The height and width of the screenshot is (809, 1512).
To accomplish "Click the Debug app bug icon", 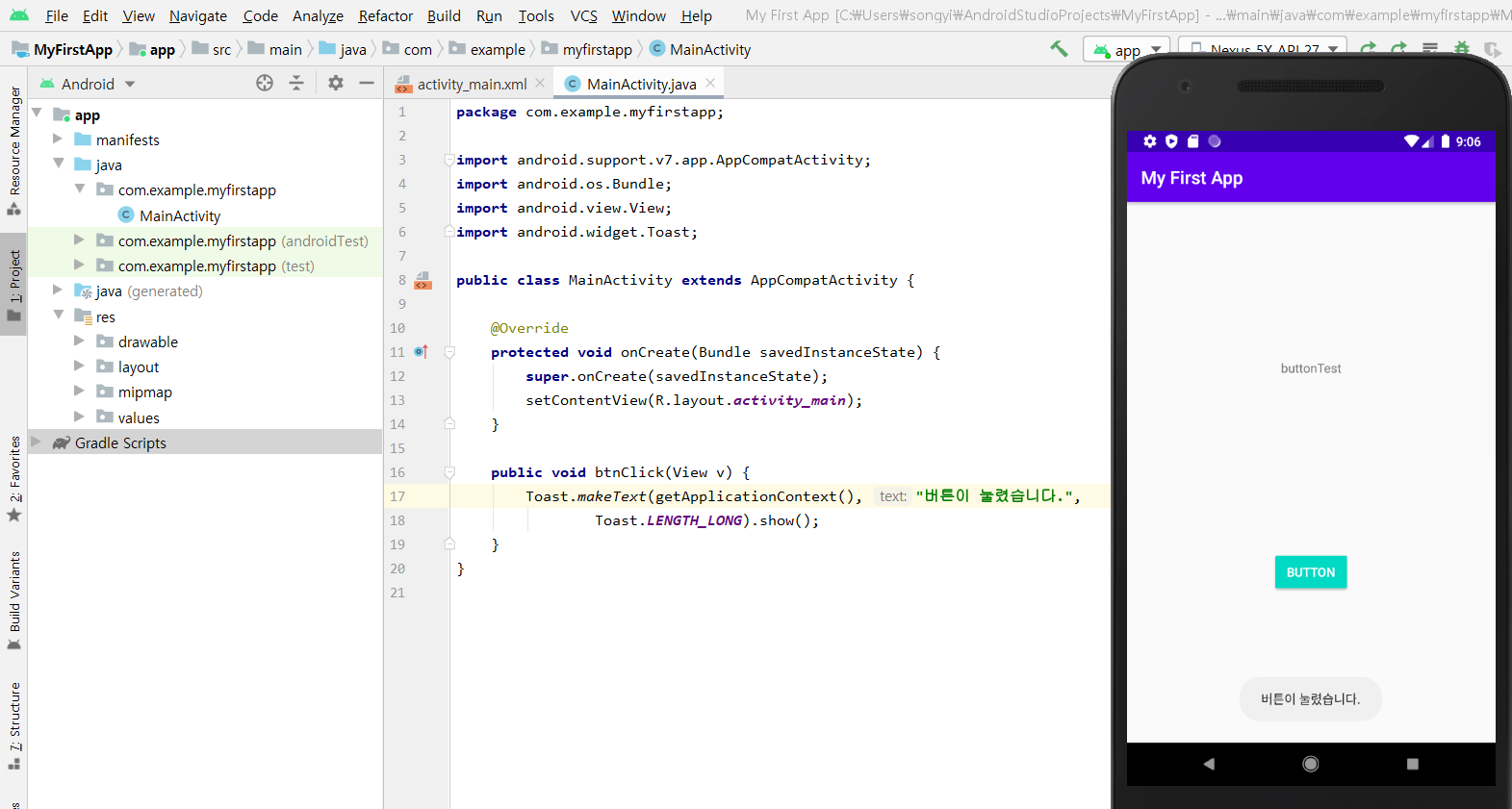I will [x=1462, y=49].
